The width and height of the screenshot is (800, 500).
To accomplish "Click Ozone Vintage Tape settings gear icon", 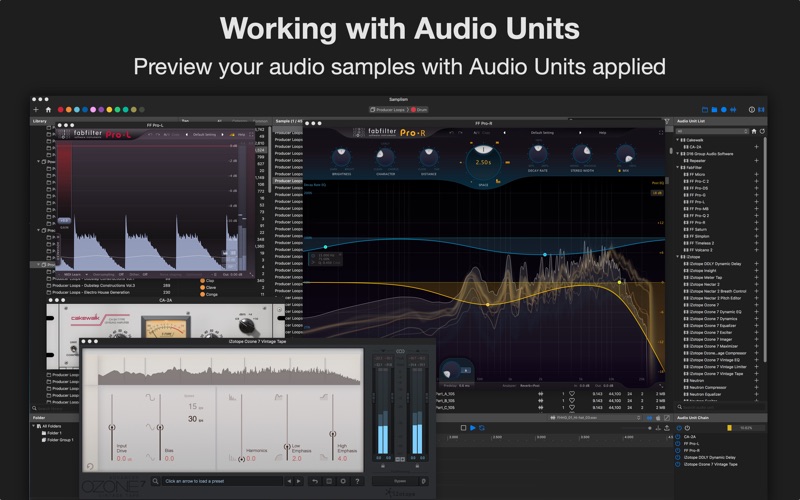I will 343,481.
